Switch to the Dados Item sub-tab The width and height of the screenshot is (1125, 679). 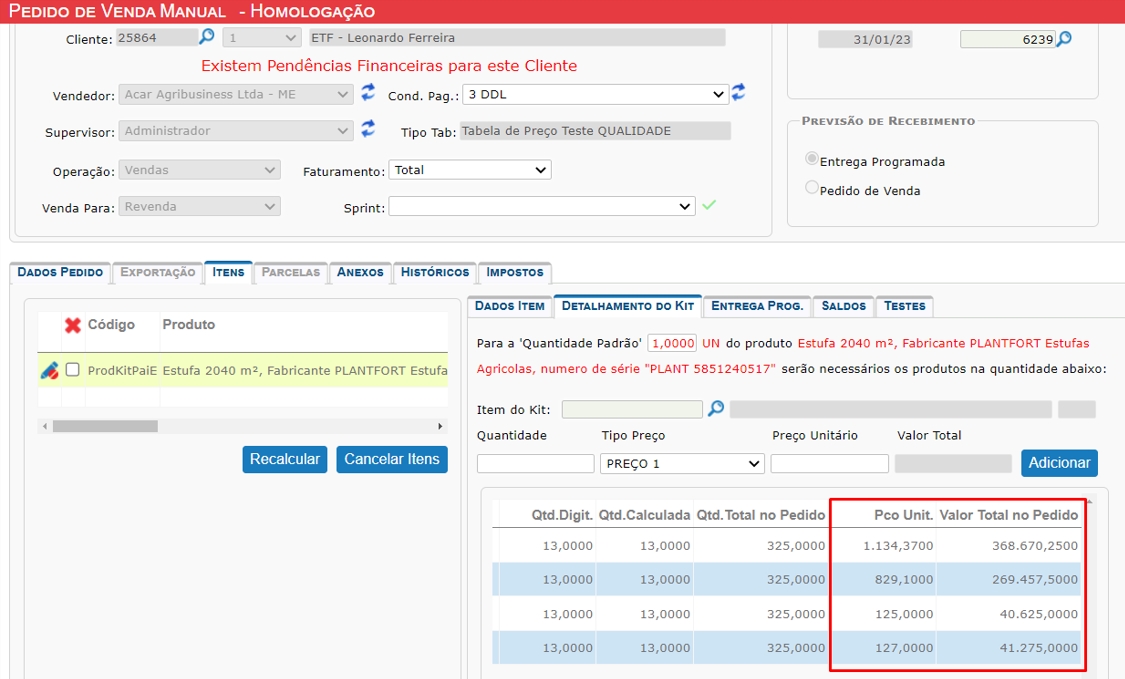tap(509, 306)
